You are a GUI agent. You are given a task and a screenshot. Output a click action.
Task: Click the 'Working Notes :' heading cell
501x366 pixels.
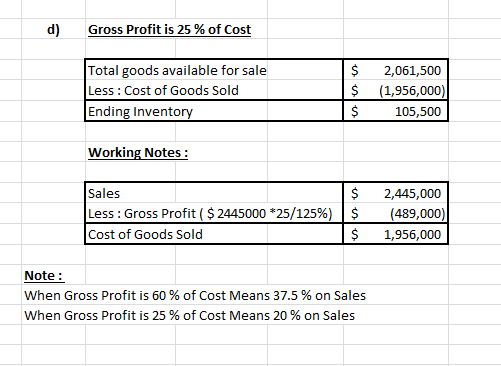138,153
